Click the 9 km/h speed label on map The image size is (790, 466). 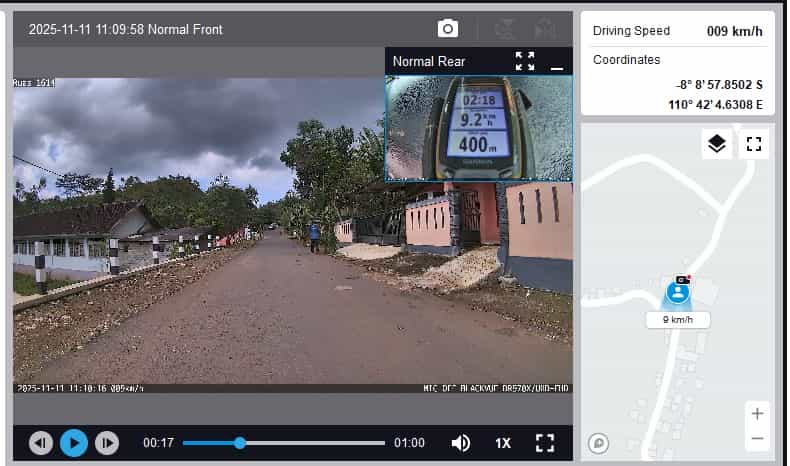point(678,320)
